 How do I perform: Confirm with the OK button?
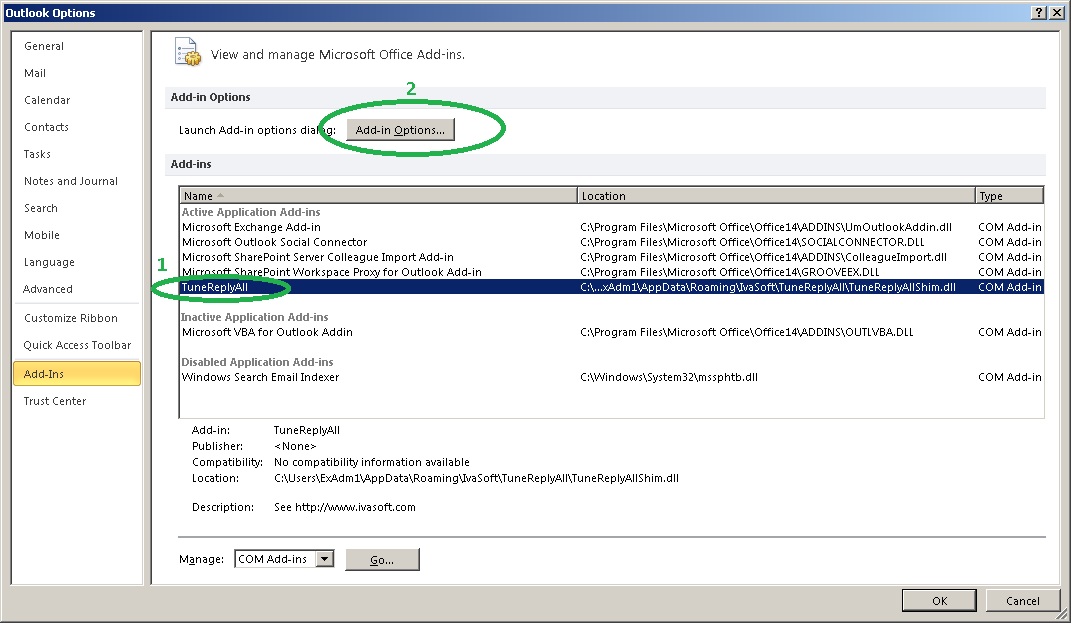[x=939, y=600]
